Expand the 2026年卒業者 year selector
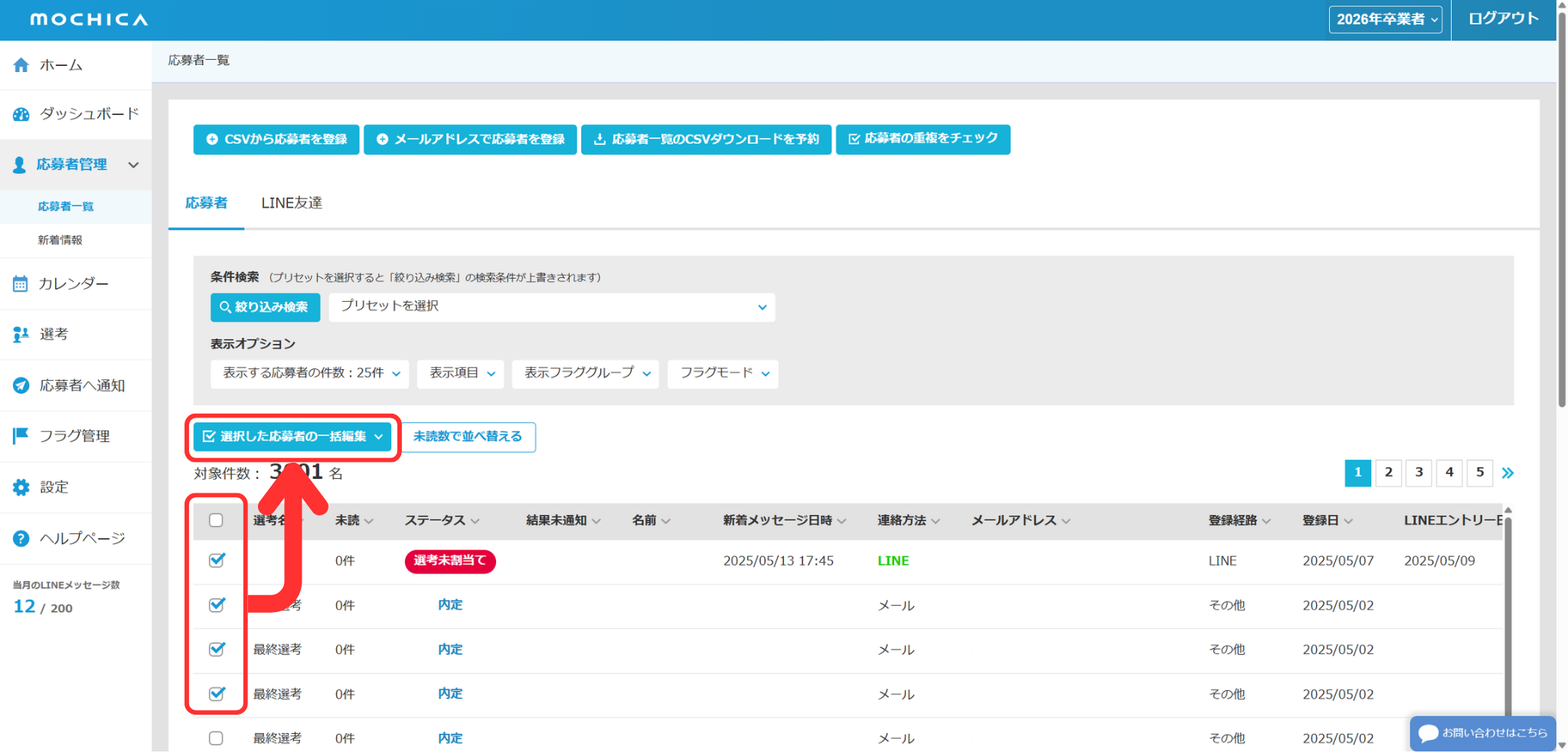 [1385, 19]
